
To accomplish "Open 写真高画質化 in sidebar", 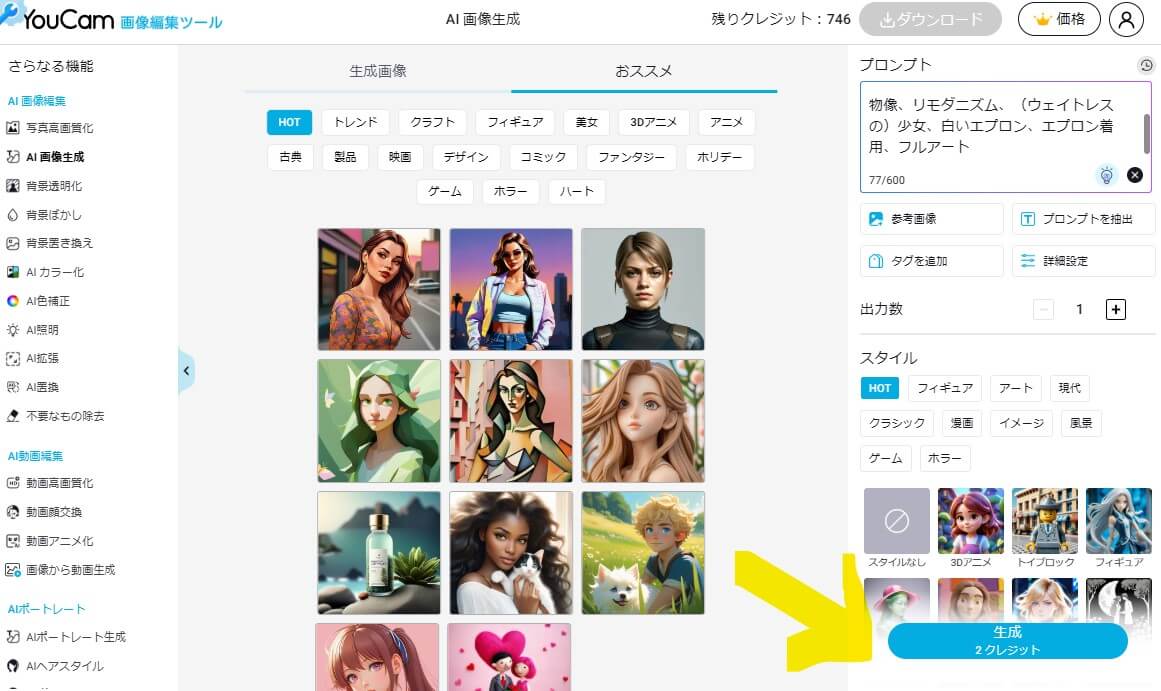I will 50,128.
